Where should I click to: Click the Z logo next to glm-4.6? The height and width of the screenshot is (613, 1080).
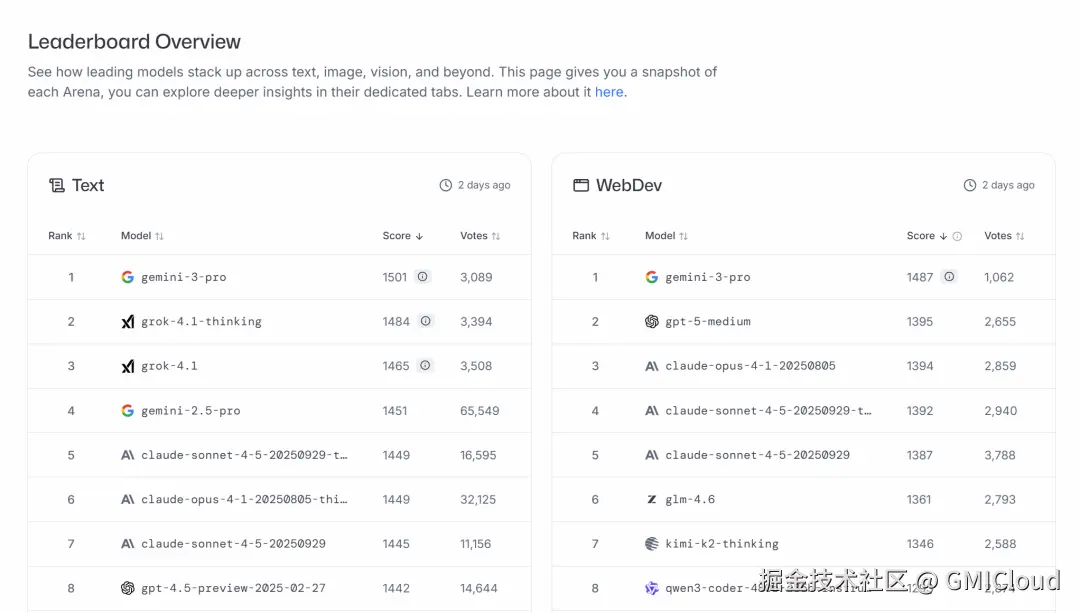click(x=652, y=499)
